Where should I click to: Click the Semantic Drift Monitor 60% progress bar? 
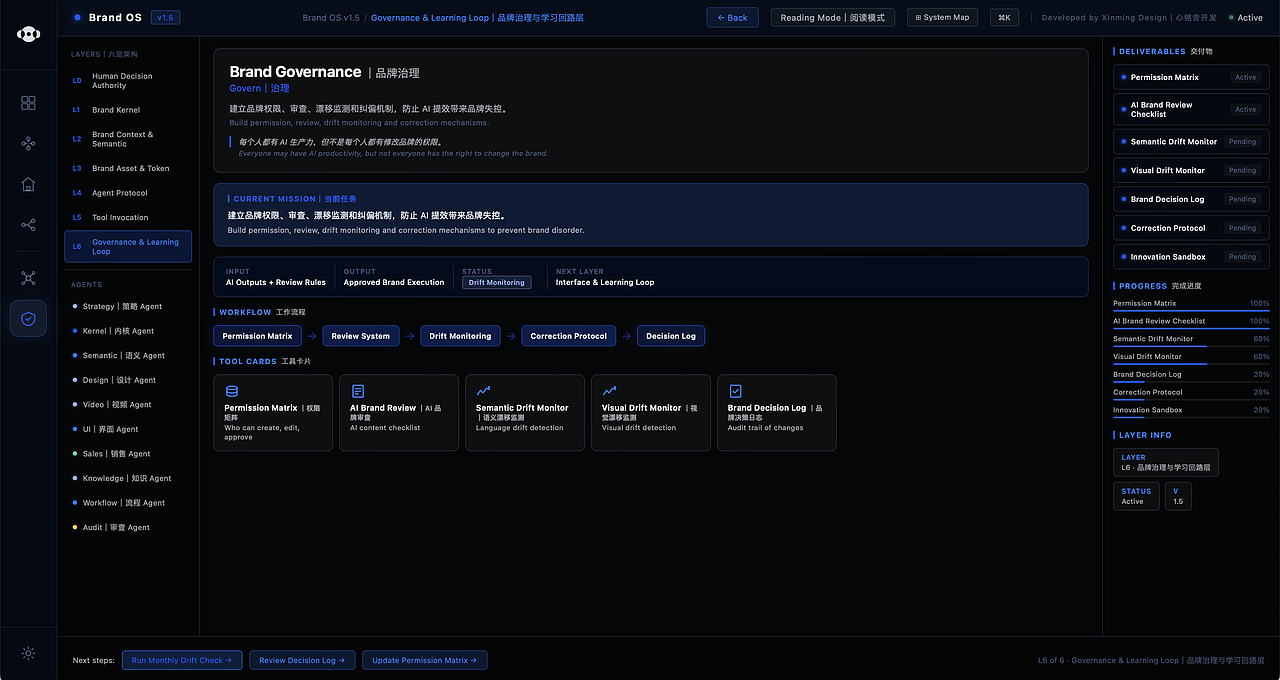pos(1191,346)
